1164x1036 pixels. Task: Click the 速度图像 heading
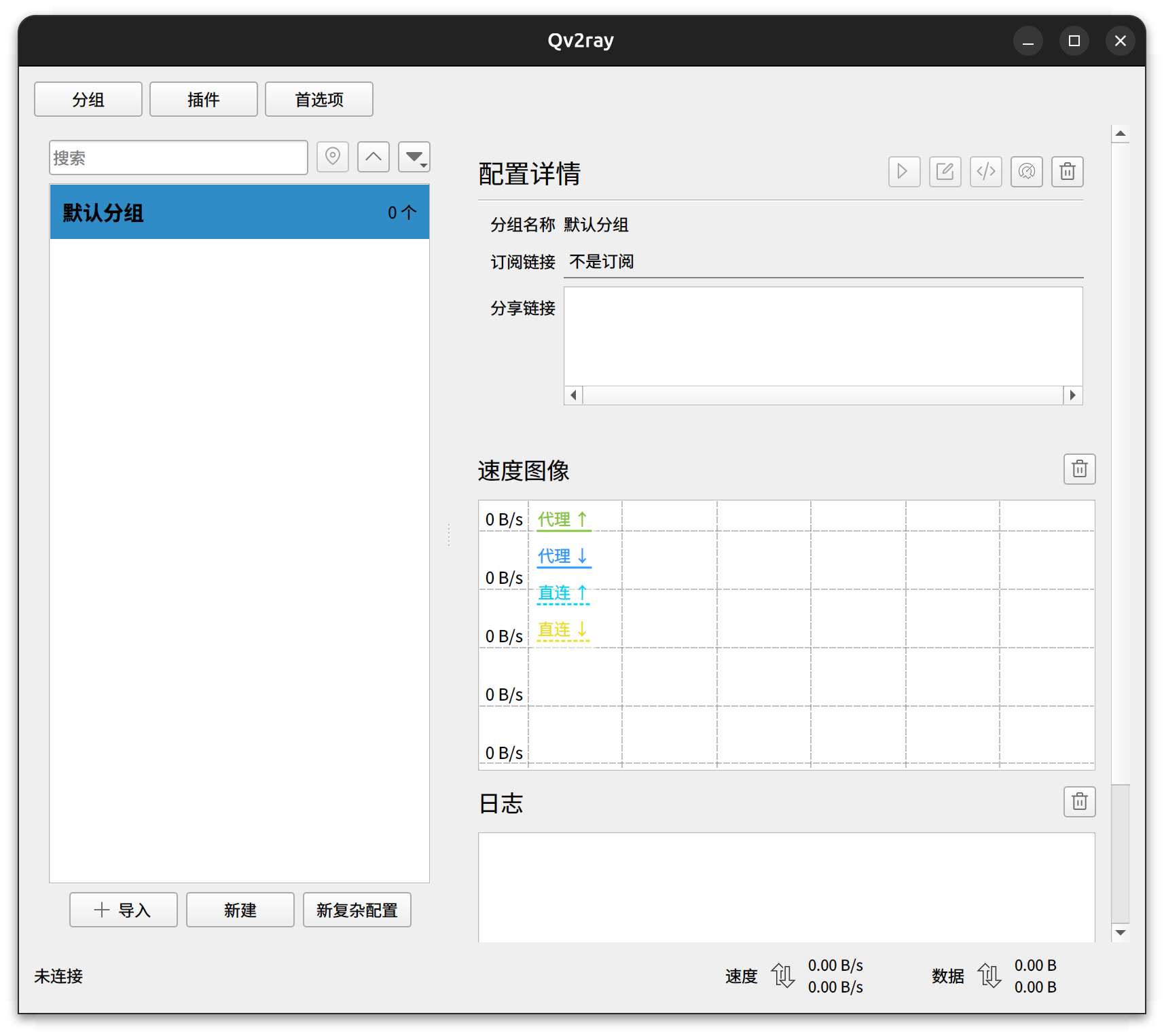[x=524, y=470]
